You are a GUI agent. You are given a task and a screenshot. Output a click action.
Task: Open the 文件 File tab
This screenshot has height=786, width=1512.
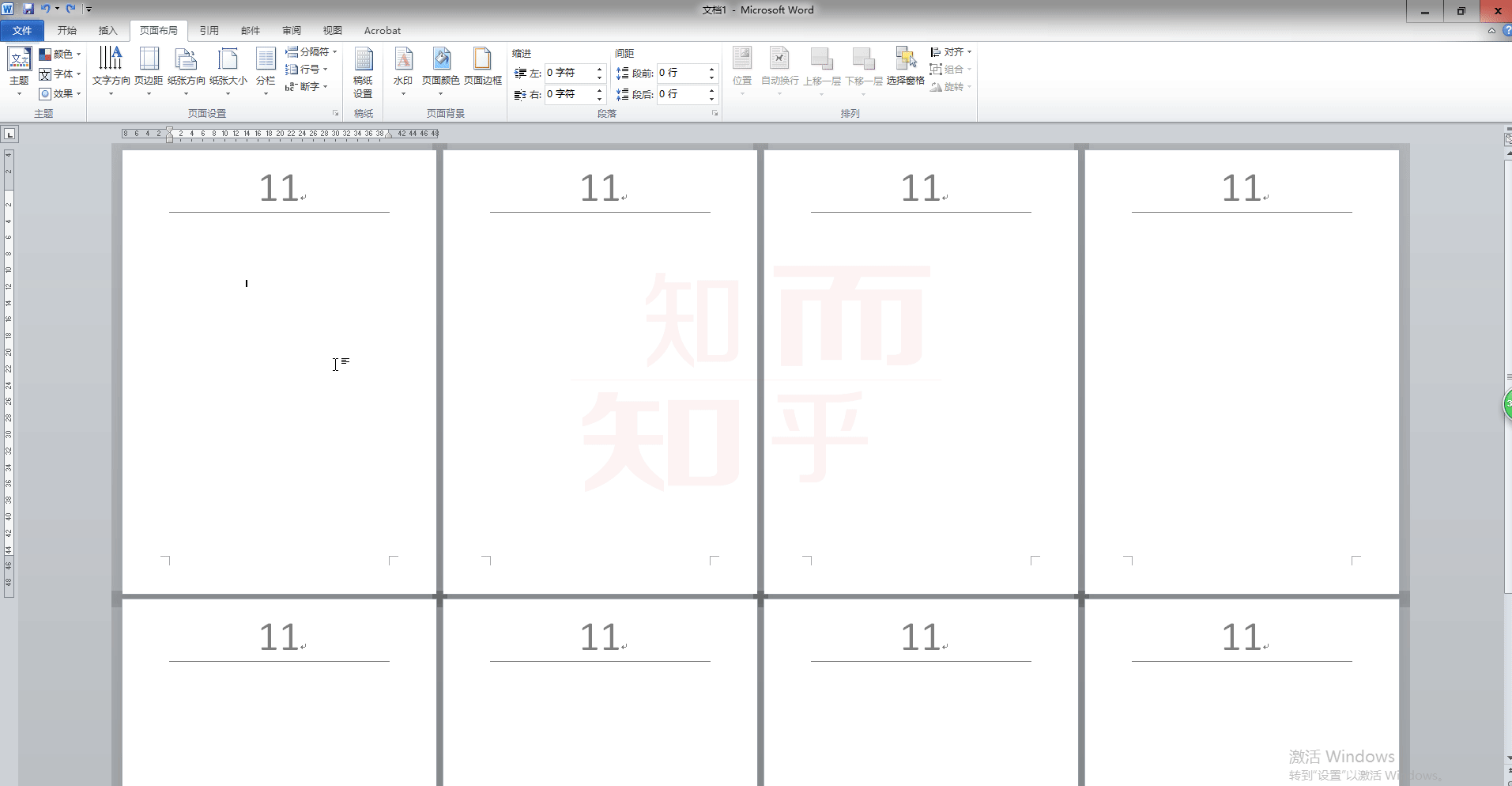pyautogui.click(x=22, y=30)
